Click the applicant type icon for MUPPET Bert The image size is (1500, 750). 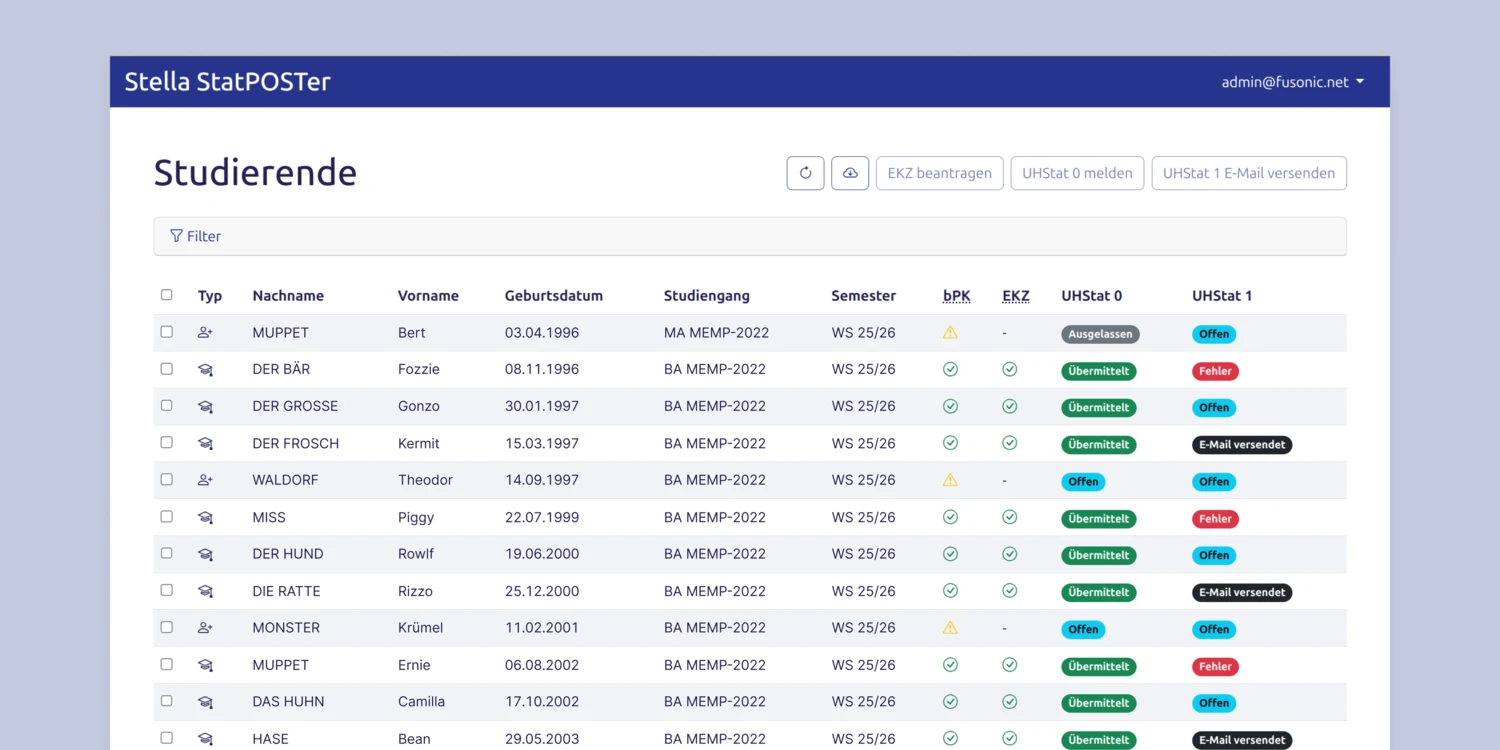click(x=205, y=332)
